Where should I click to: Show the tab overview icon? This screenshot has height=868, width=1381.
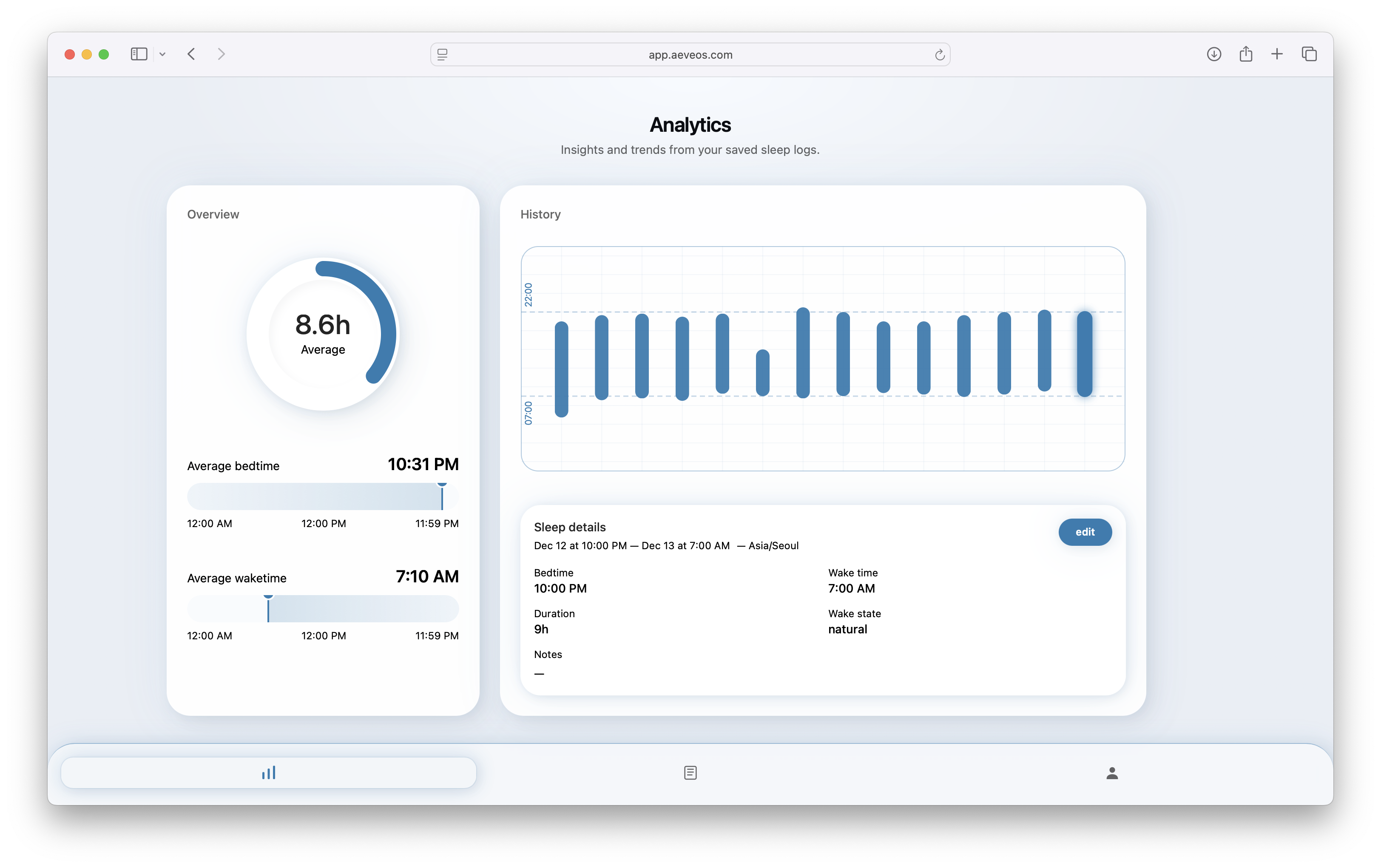click(x=1309, y=54)
